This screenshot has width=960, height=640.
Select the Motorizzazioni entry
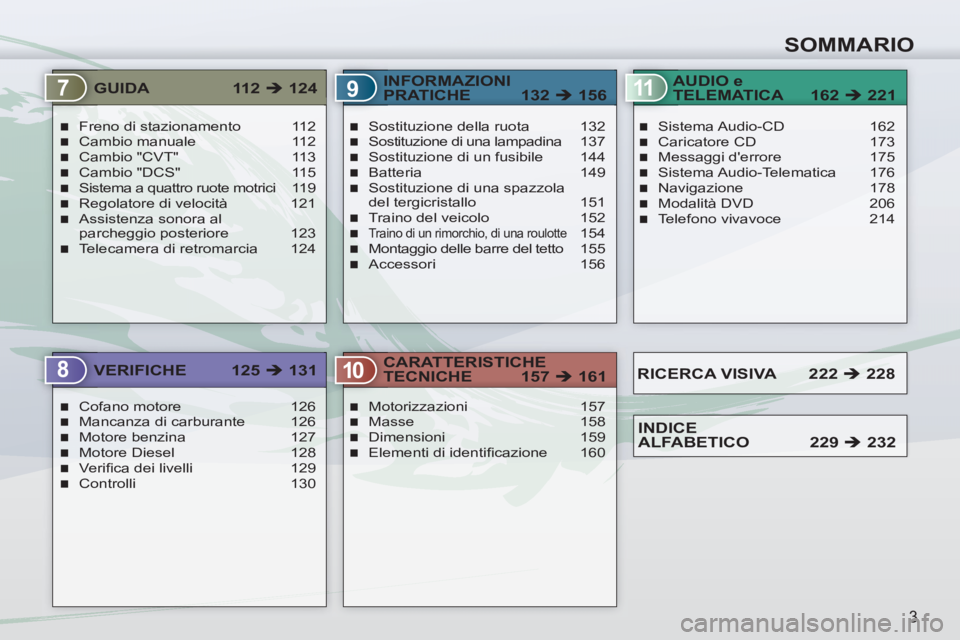coord(417,407)
